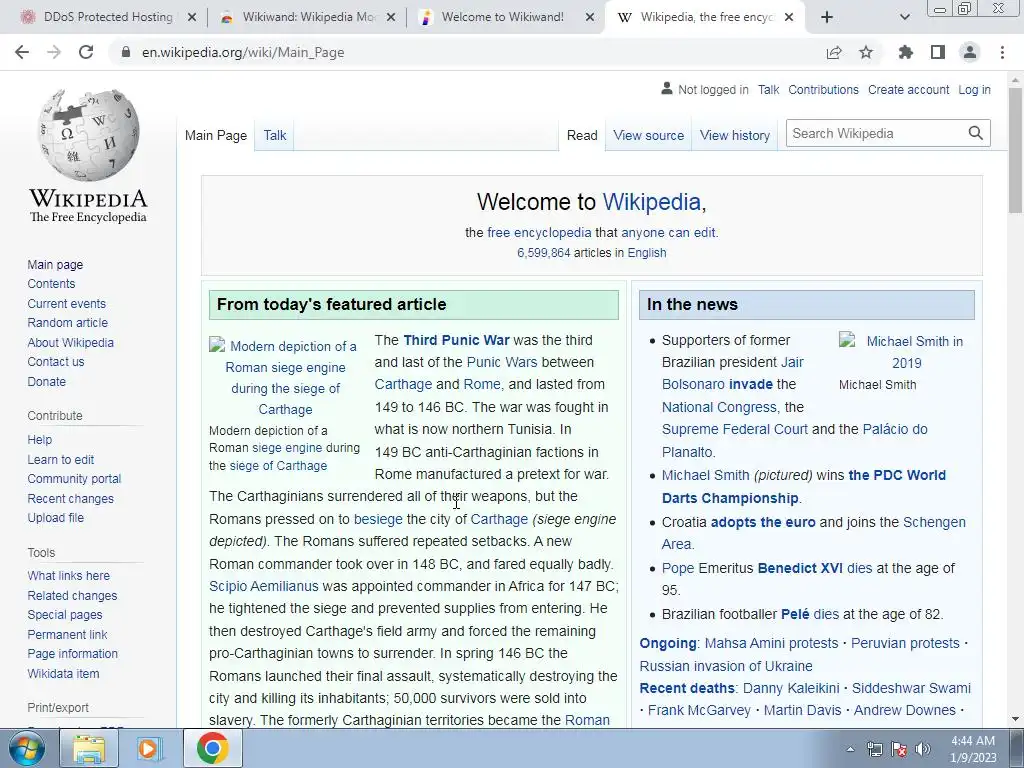1024x768 pixels.
Task: Open the Windows Start button
Action: coord(26,748)
